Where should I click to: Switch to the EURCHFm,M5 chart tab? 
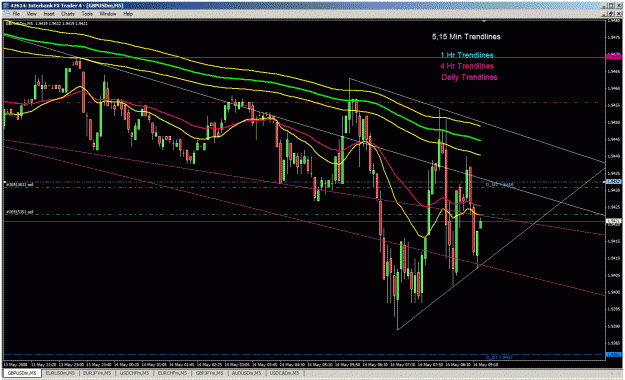coord(172,373)
